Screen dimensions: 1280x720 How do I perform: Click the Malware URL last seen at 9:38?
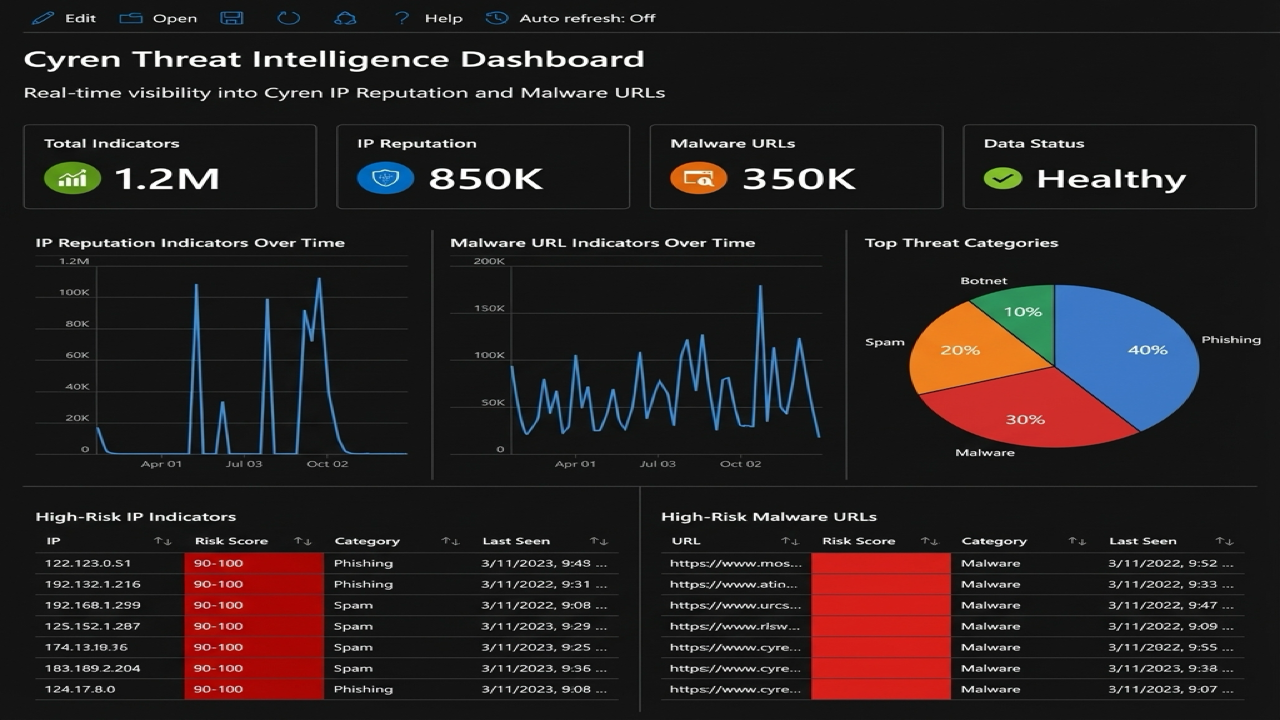pos(1171,668)
